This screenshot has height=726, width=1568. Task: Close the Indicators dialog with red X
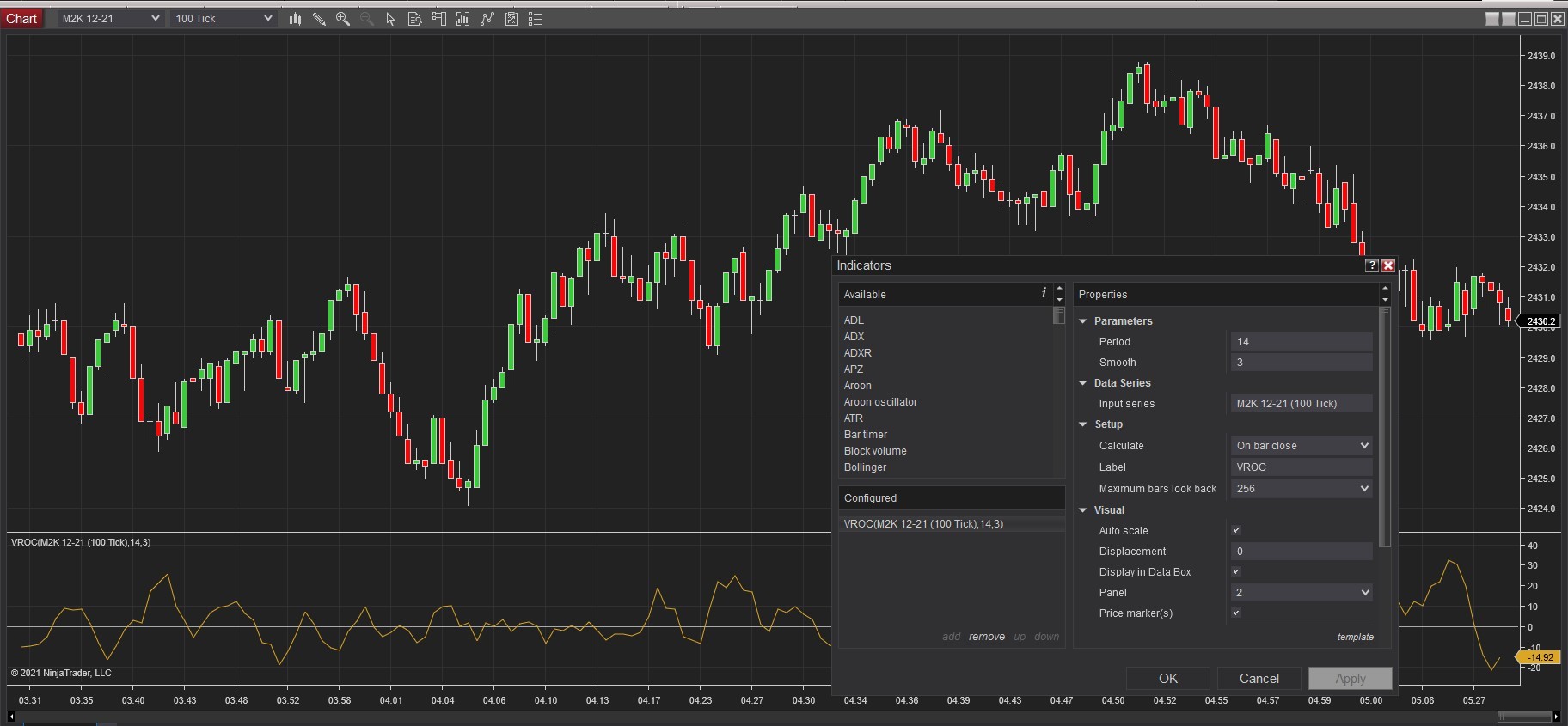point(1388,265)
